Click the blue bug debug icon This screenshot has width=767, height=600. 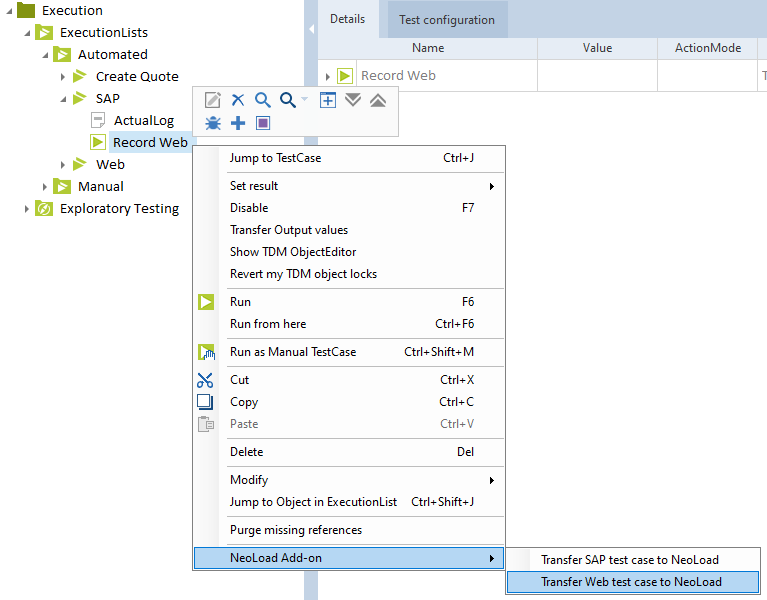(x=213, y=123)
